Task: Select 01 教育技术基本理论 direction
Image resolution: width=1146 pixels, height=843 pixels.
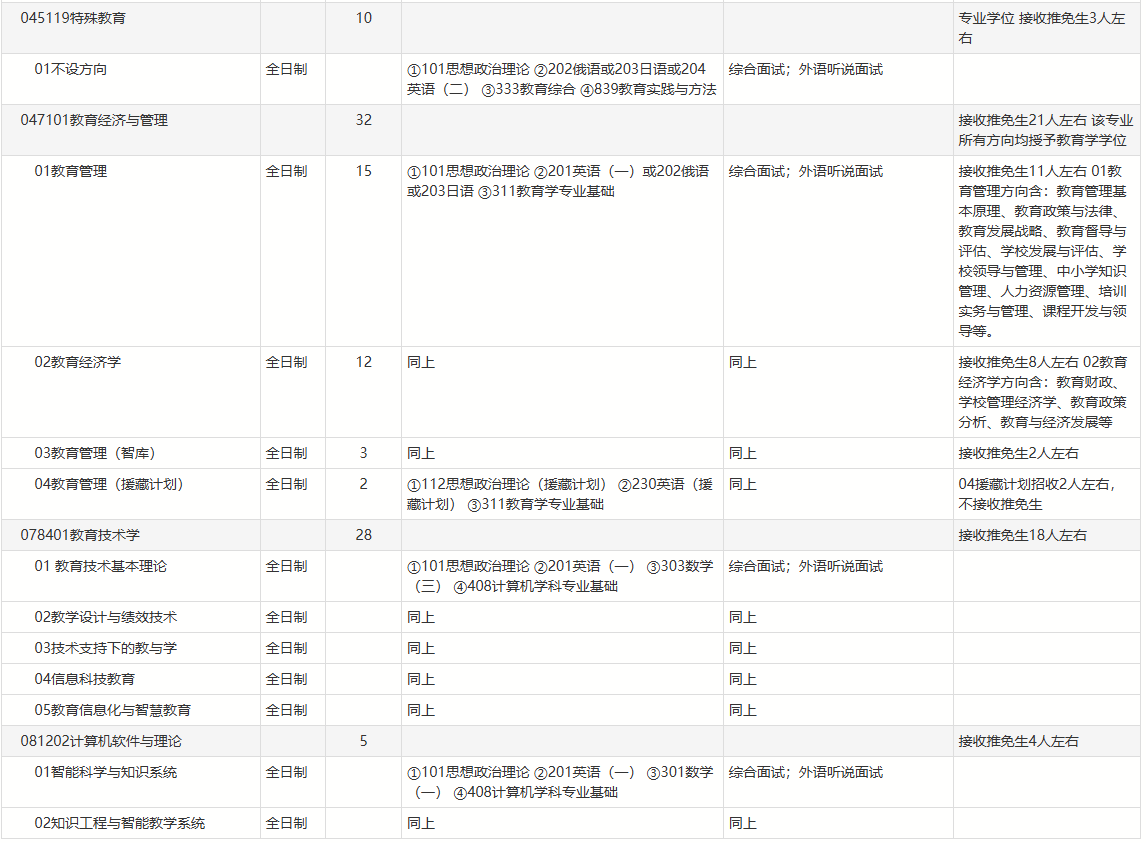Action: point(101,566)
